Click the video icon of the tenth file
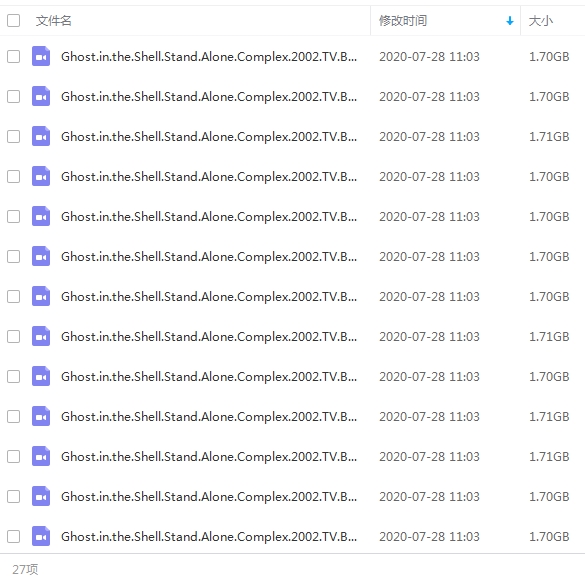 (41, 416)
